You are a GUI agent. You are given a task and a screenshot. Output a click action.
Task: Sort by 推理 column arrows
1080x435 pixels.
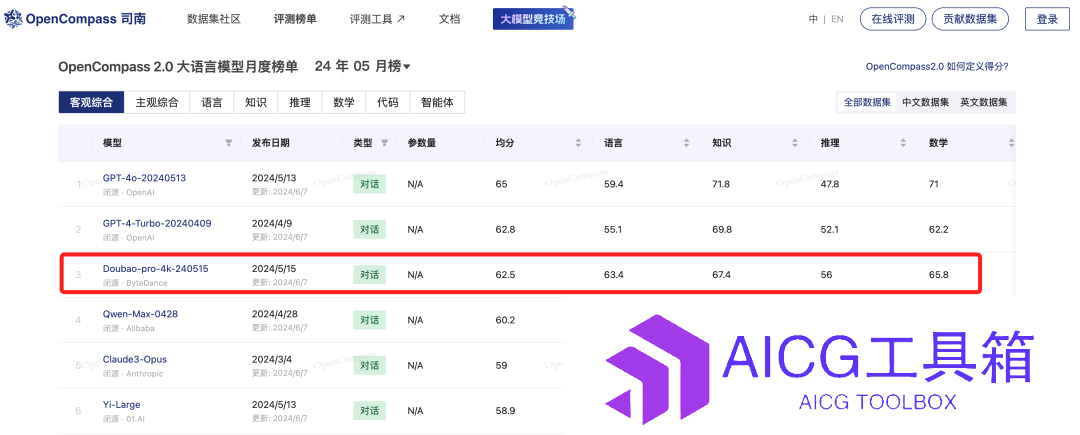coord(903,143)
